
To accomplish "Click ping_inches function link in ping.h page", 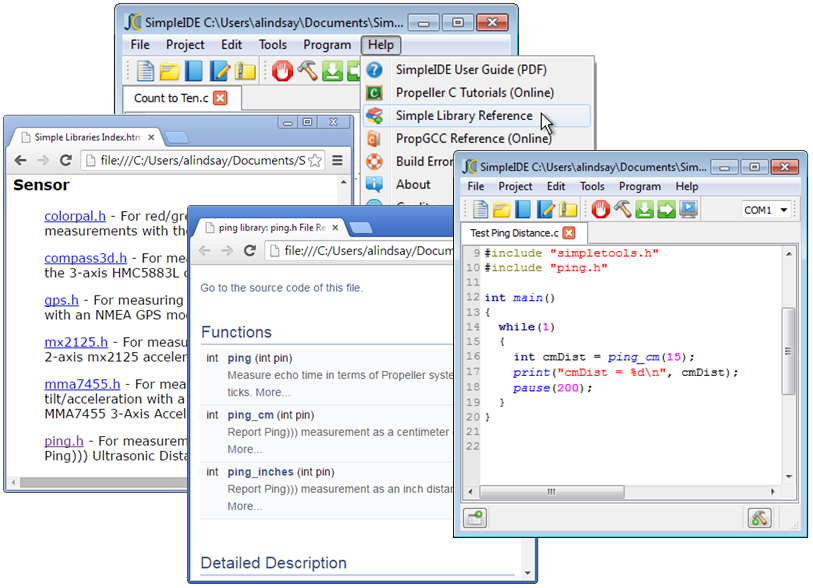I will coord(260,472).
